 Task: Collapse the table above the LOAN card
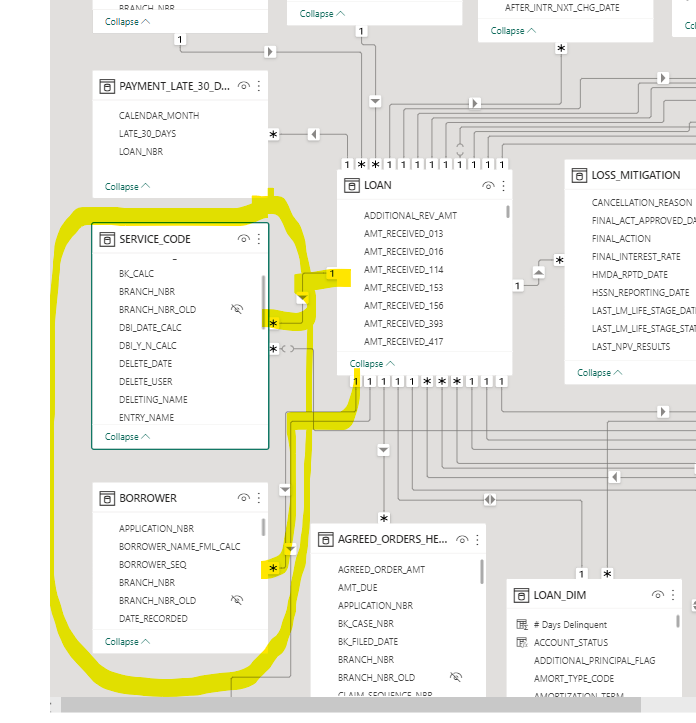click(x=322, y=13)
